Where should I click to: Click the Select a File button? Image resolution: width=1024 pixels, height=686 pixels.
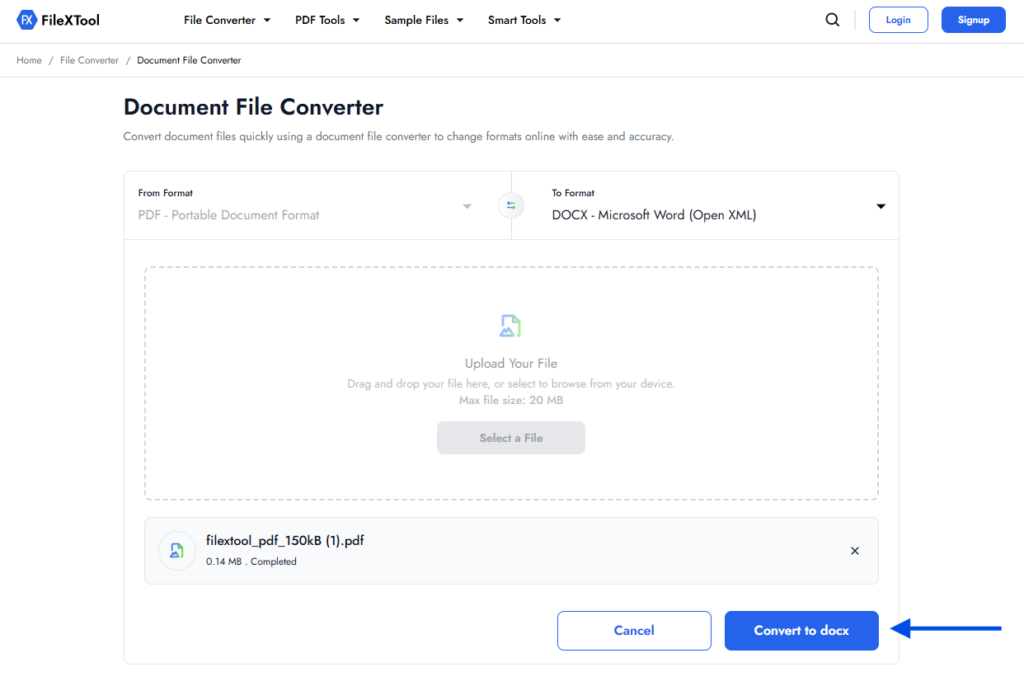(x=511, y=438)
